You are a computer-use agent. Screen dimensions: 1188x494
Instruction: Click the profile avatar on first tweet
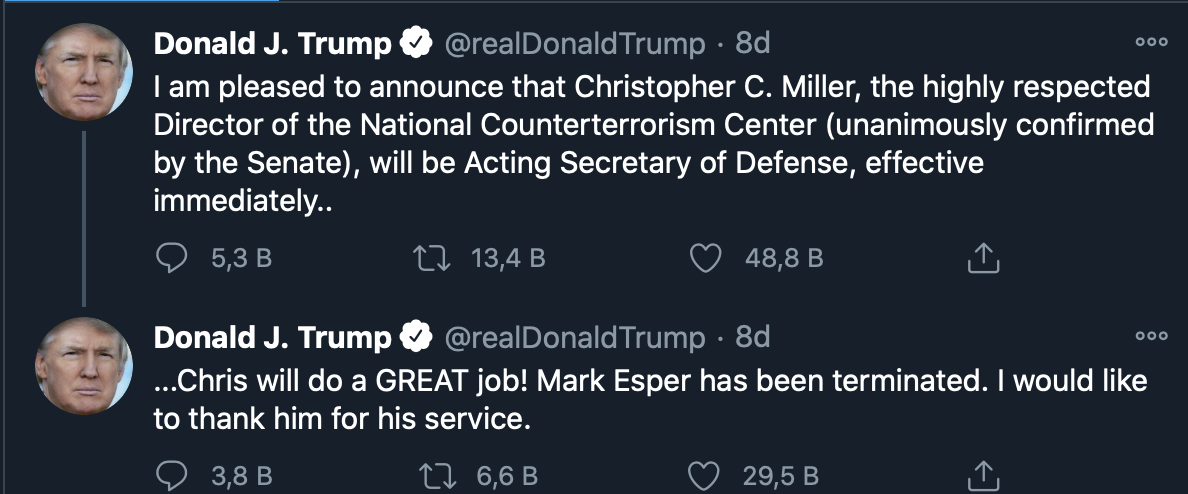(x=84, y=72)
